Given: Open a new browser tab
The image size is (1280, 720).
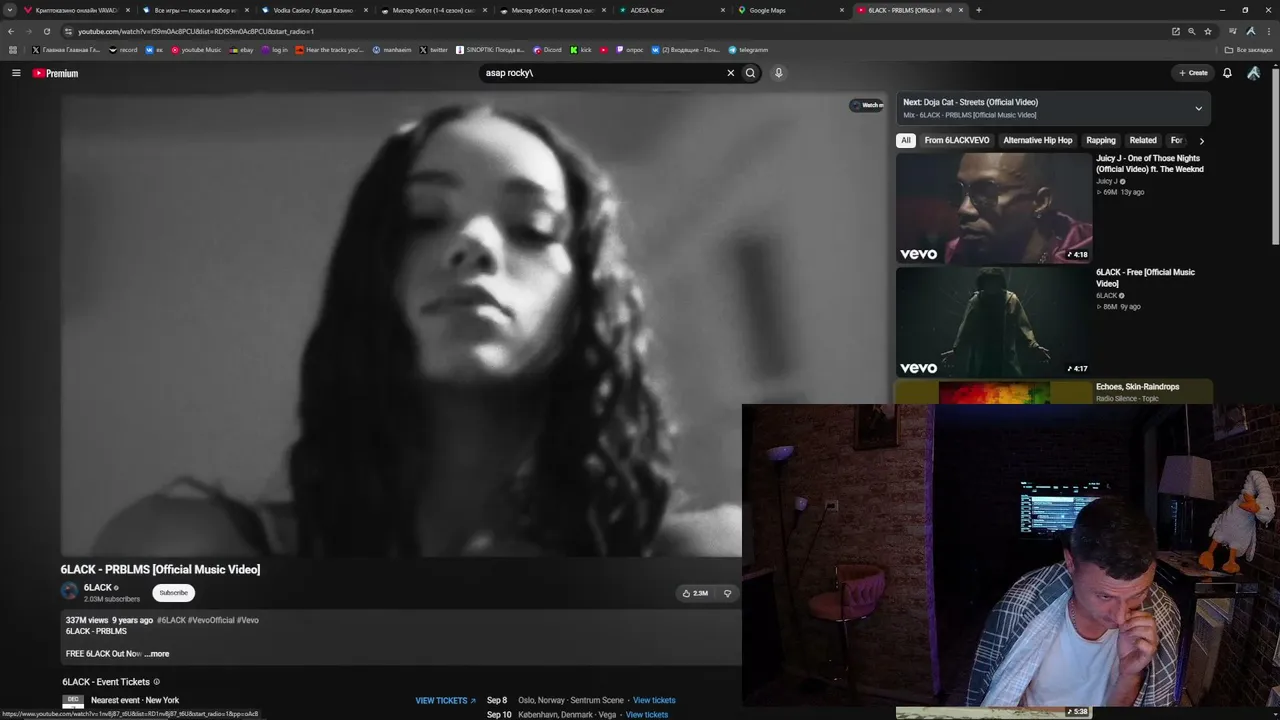Looking at the screenshot, I should coord(978,10).
